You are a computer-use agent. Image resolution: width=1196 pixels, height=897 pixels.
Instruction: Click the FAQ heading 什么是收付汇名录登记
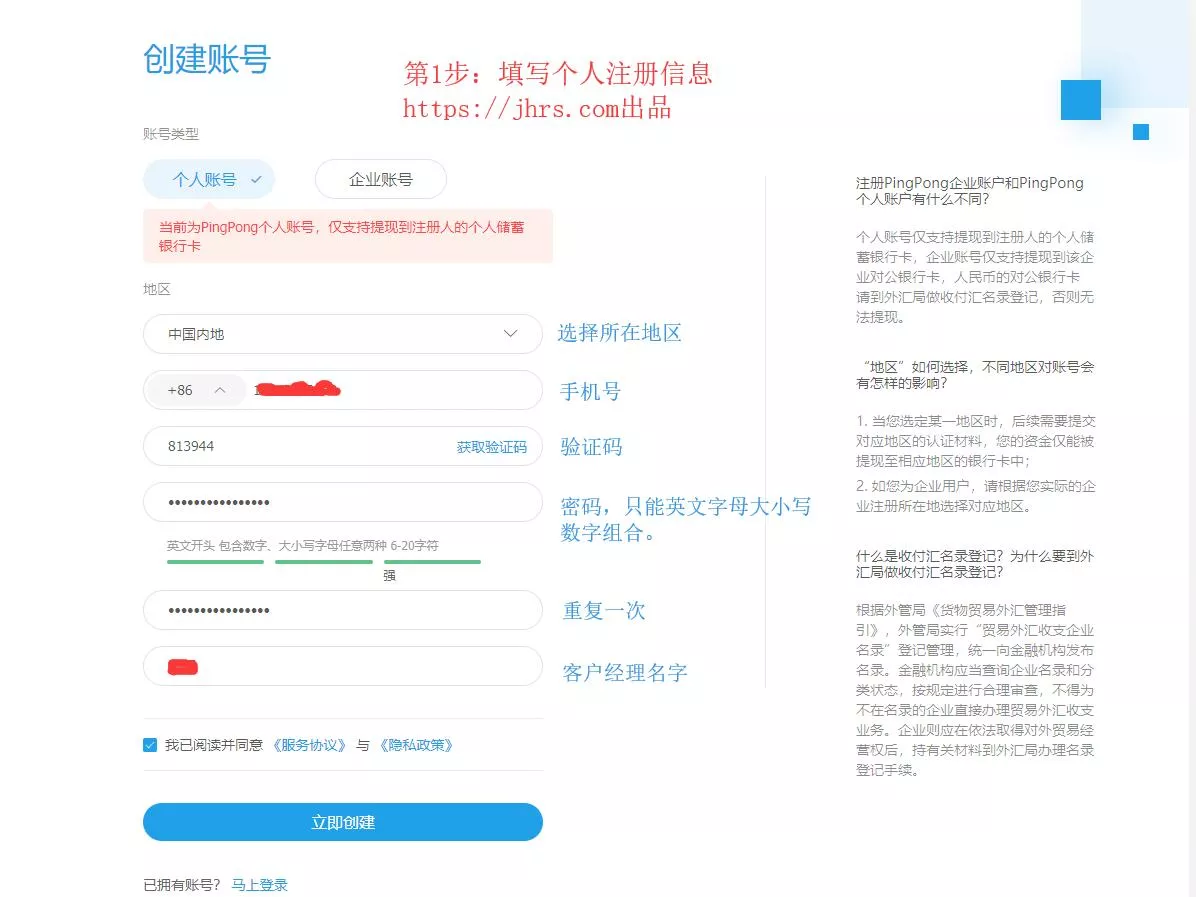coord(975,564)
